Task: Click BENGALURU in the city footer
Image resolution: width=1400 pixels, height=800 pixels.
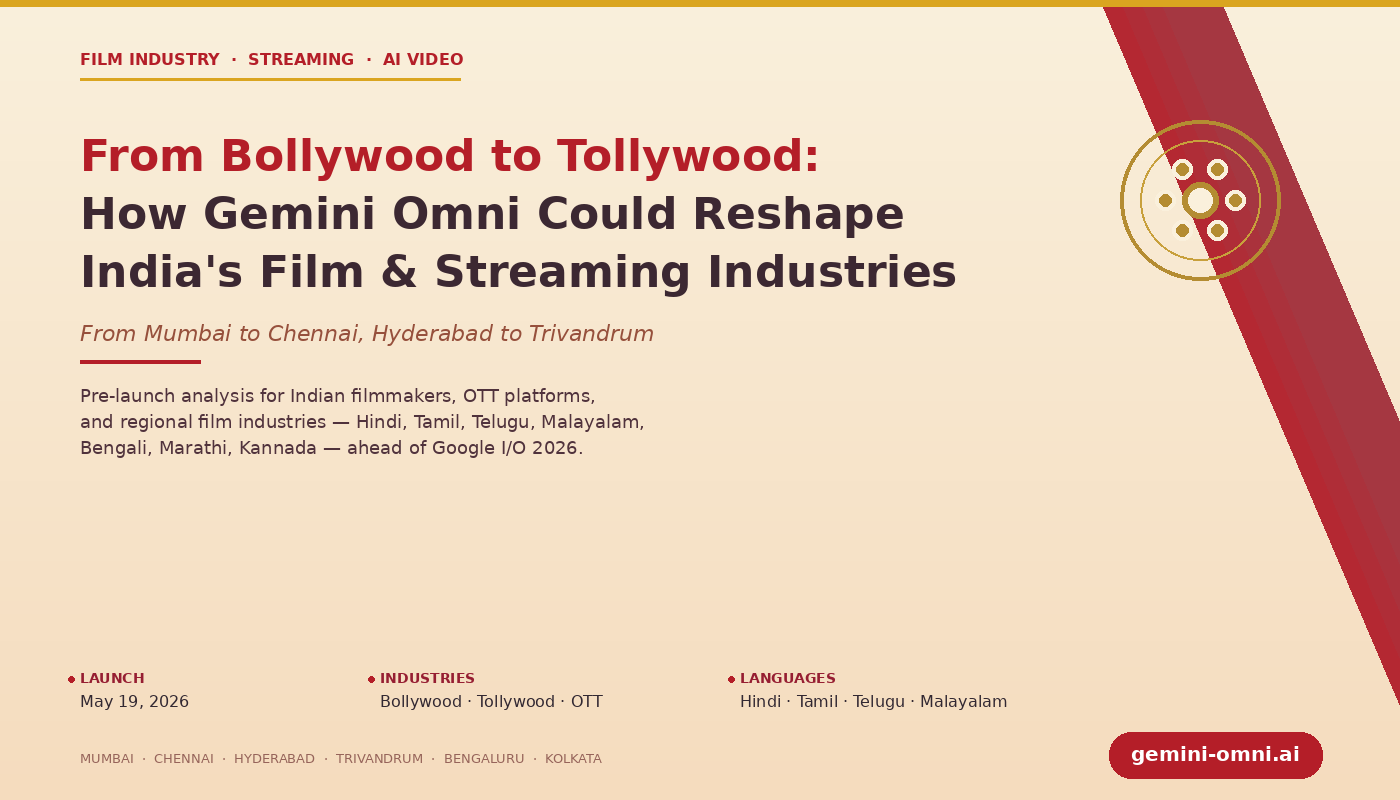Action: pos(484,759)
